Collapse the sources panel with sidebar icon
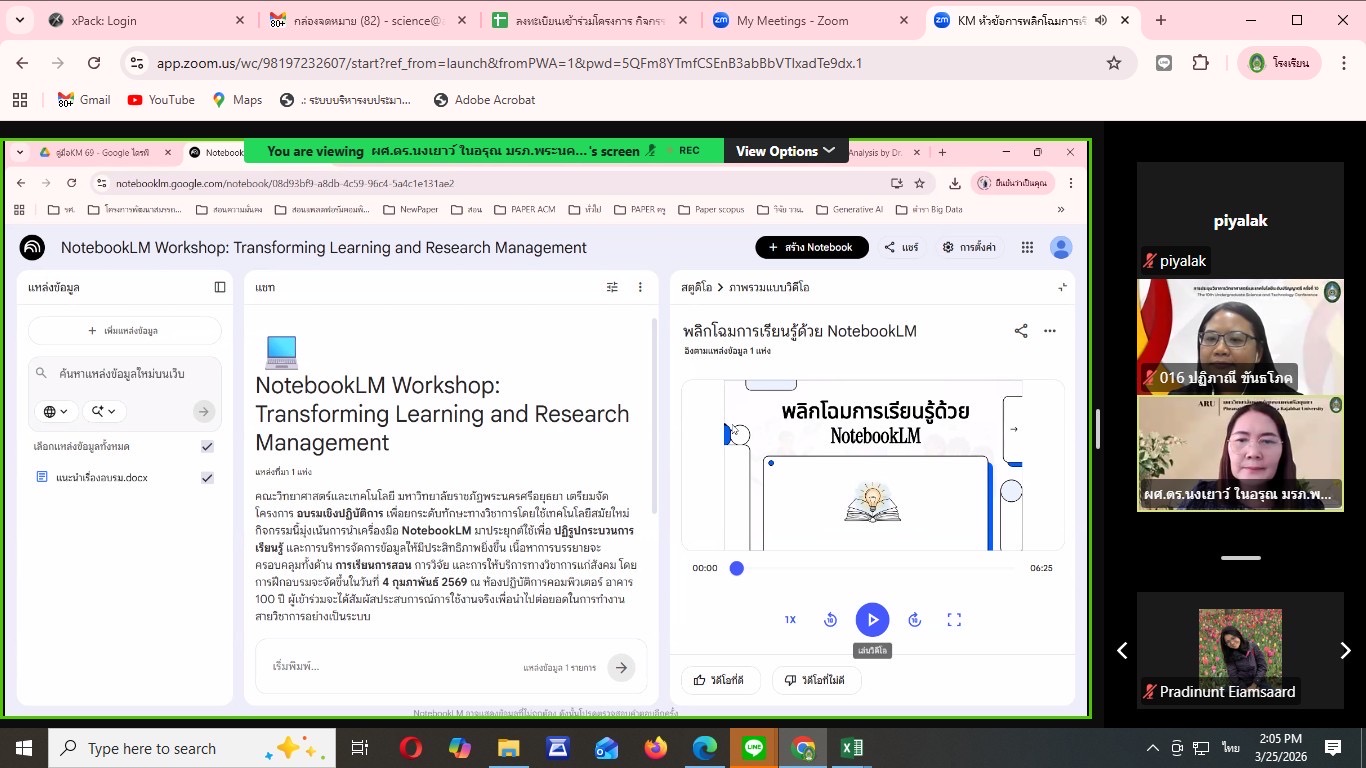Screen dimensions: 1366x768 [x=220, y=287]
